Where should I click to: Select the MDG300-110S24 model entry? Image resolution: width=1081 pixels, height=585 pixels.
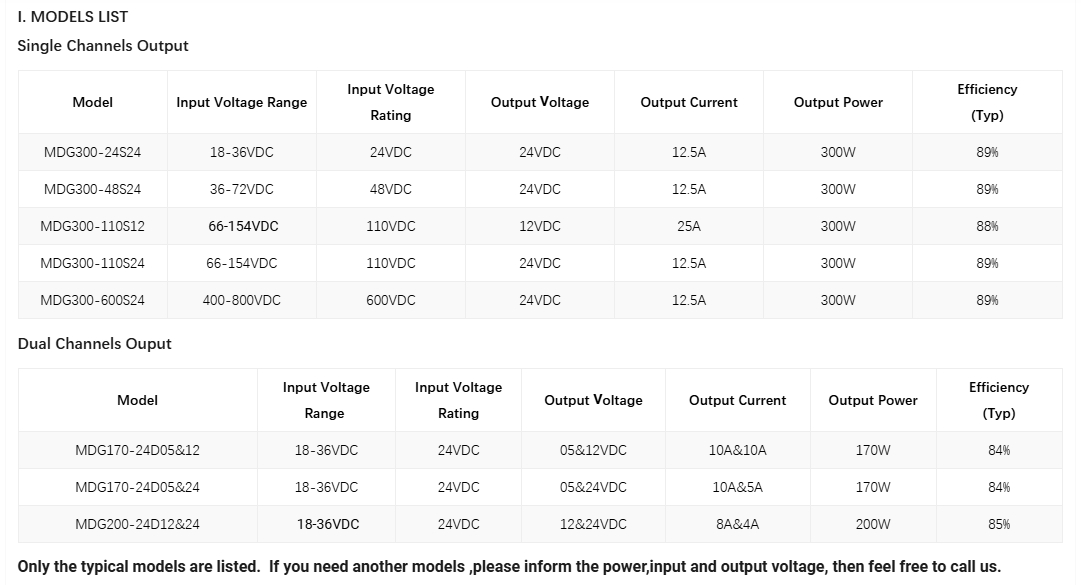coord(92,263)
